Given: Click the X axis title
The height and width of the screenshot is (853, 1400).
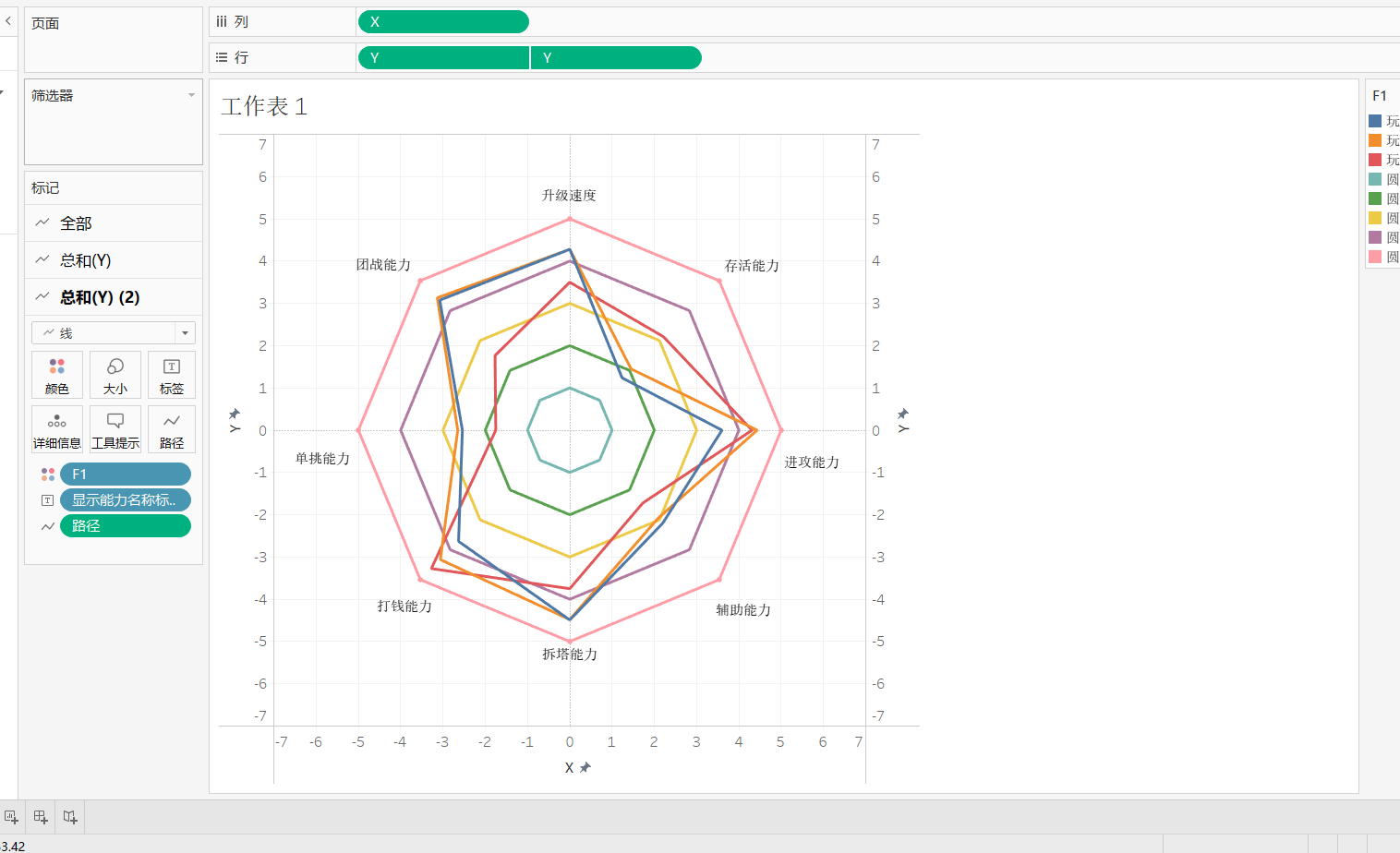Looking at the screenshot, I should [569, 767].
